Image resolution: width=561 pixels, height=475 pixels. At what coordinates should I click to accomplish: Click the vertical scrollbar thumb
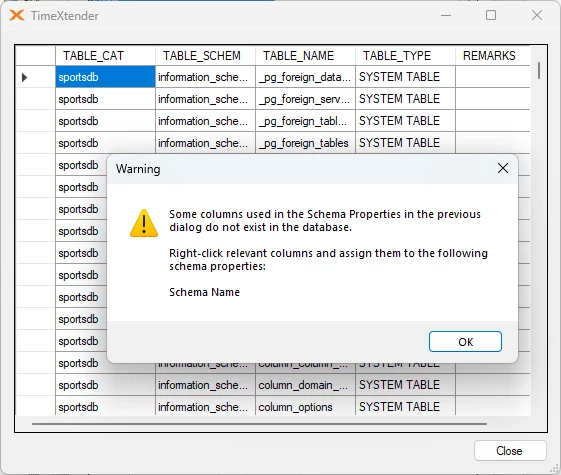pos(539,70)
